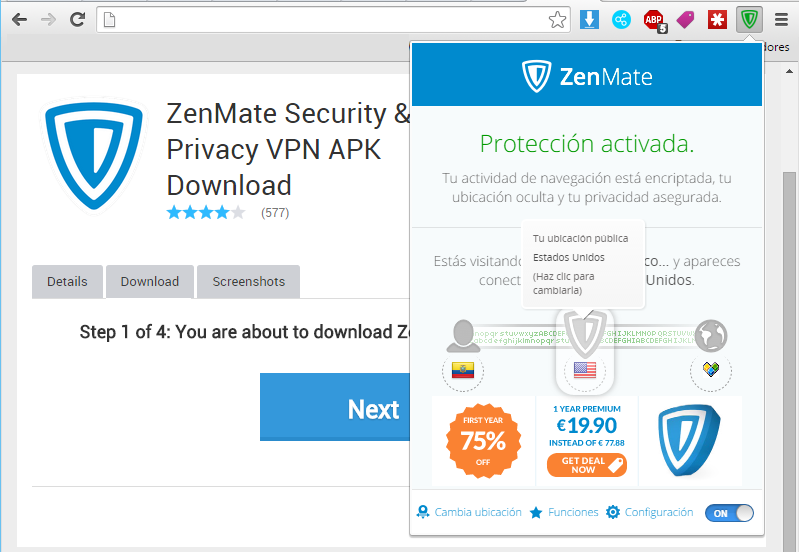Screen dimensions: 799x552
Task: Open Funciones link in the ZenMate popup
Action: [x=564, y=512]
